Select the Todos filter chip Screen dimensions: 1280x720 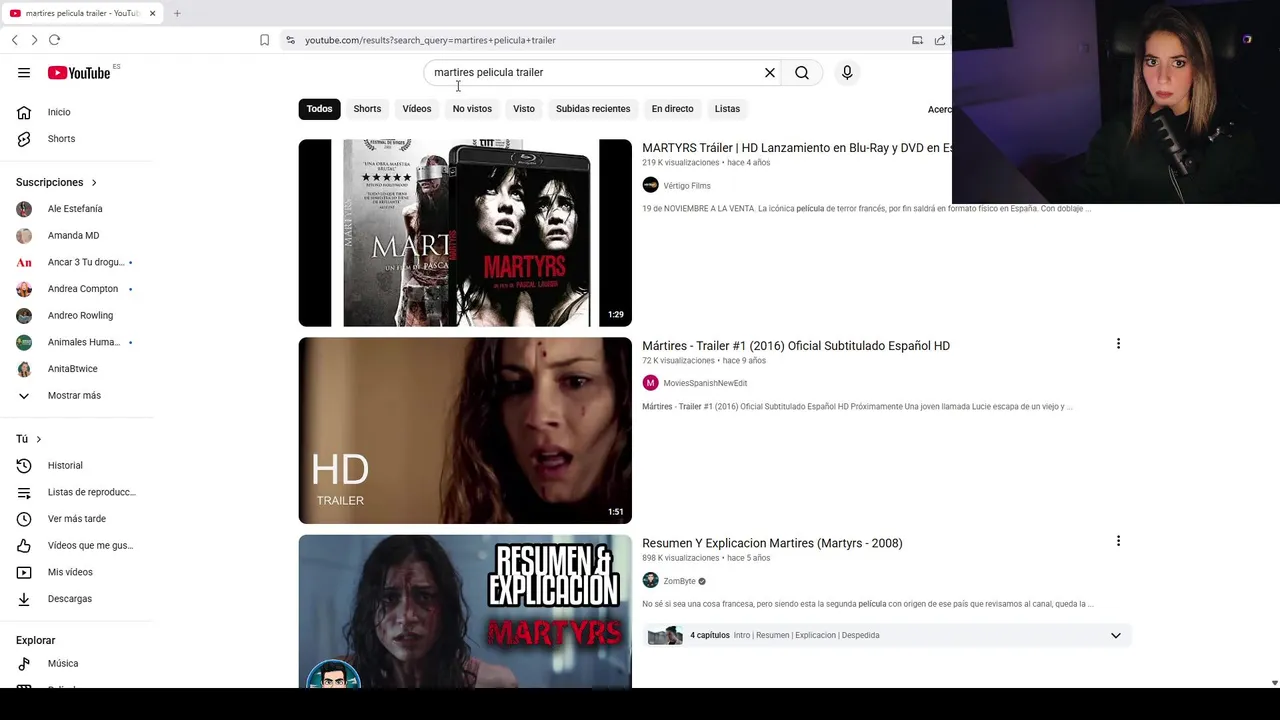pos(319,109)
